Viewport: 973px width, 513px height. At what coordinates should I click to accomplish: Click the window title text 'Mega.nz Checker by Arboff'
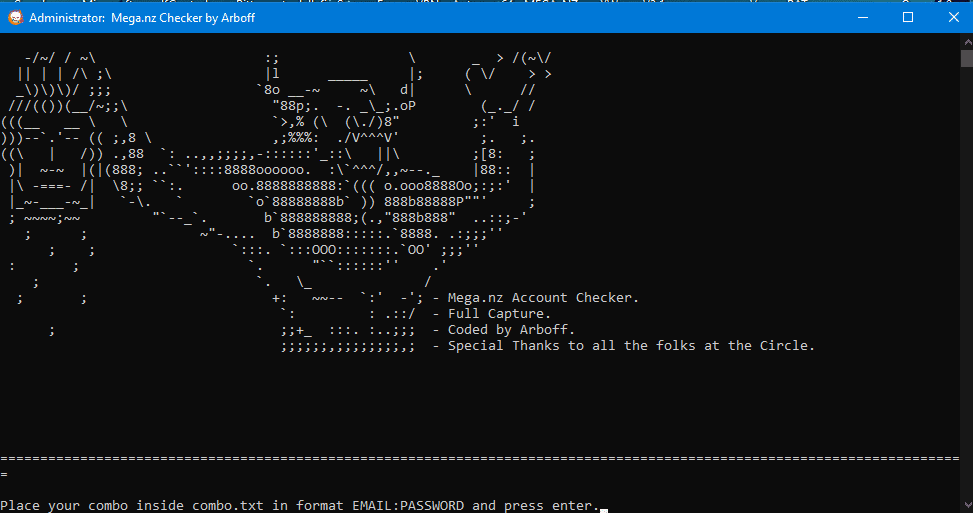pyautogui.click(x=183, y=17)
